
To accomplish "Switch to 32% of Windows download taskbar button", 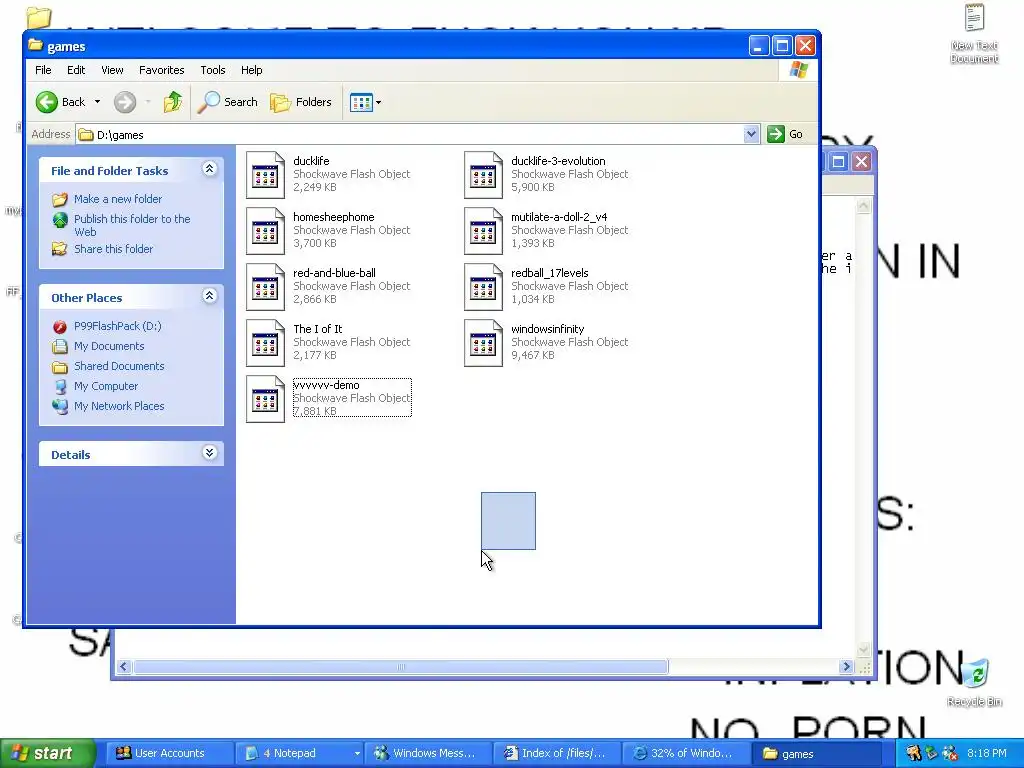I will point(686,753).
